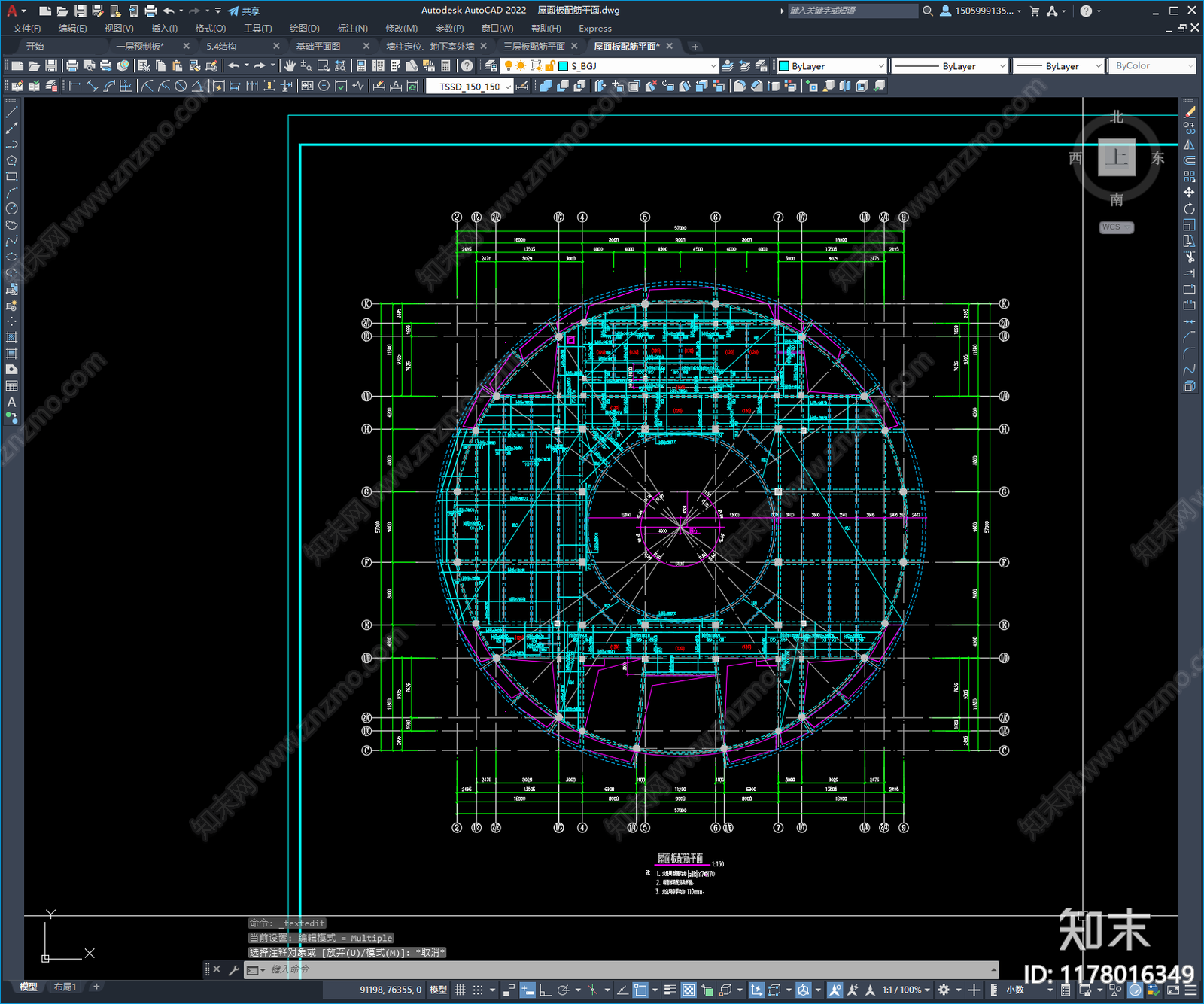The width and height of the screenshot is (1204, 1004).
Task: Open annotation scale 1:1 / 100% dropdown
Action: pyautogui.click(x=907, y=990)
